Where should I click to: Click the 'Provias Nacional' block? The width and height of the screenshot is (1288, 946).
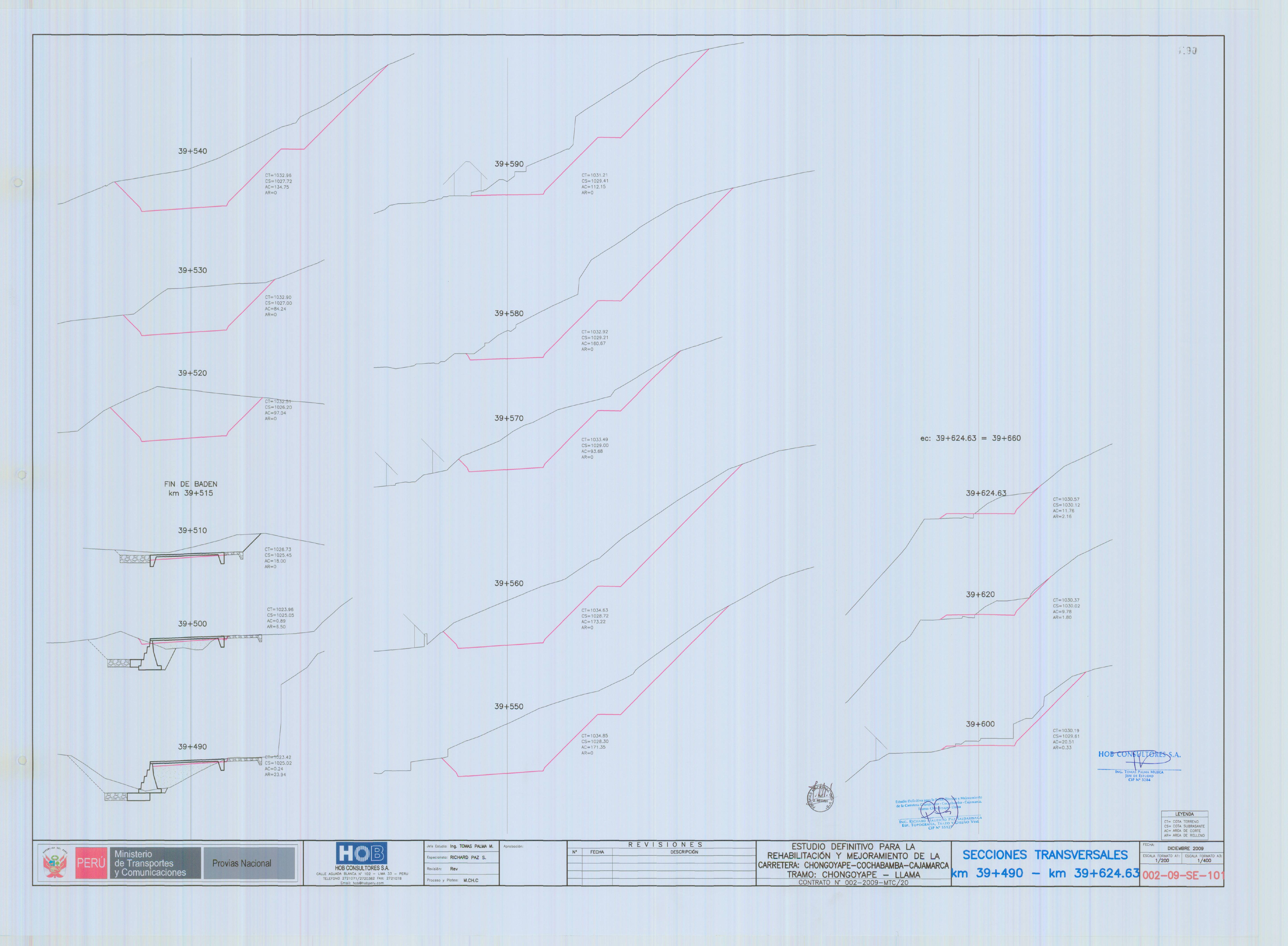249,863
